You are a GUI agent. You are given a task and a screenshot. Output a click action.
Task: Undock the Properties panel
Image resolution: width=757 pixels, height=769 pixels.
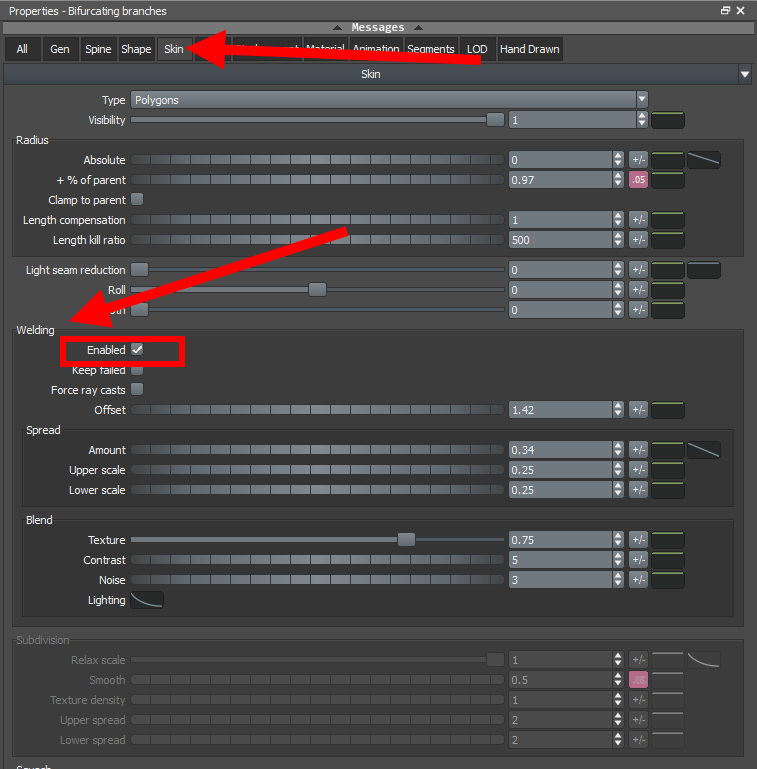(x=725, y=10)
